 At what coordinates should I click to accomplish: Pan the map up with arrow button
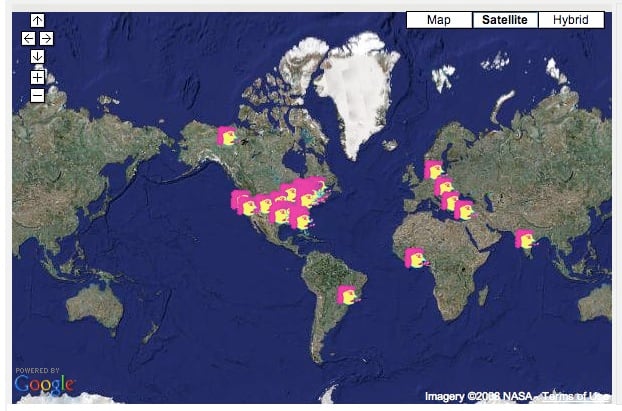coord(37,20)
